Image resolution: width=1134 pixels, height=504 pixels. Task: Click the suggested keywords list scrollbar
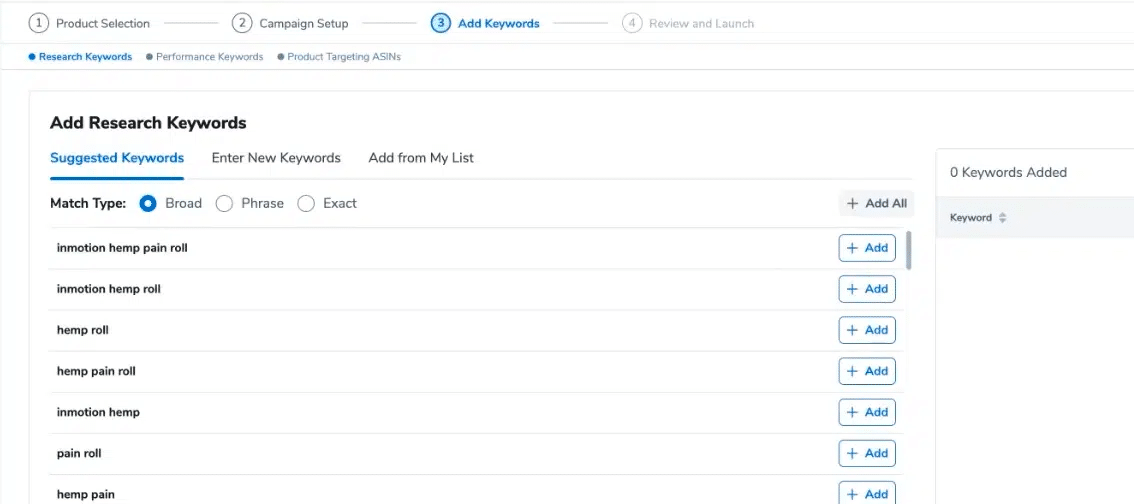(908, 251)
